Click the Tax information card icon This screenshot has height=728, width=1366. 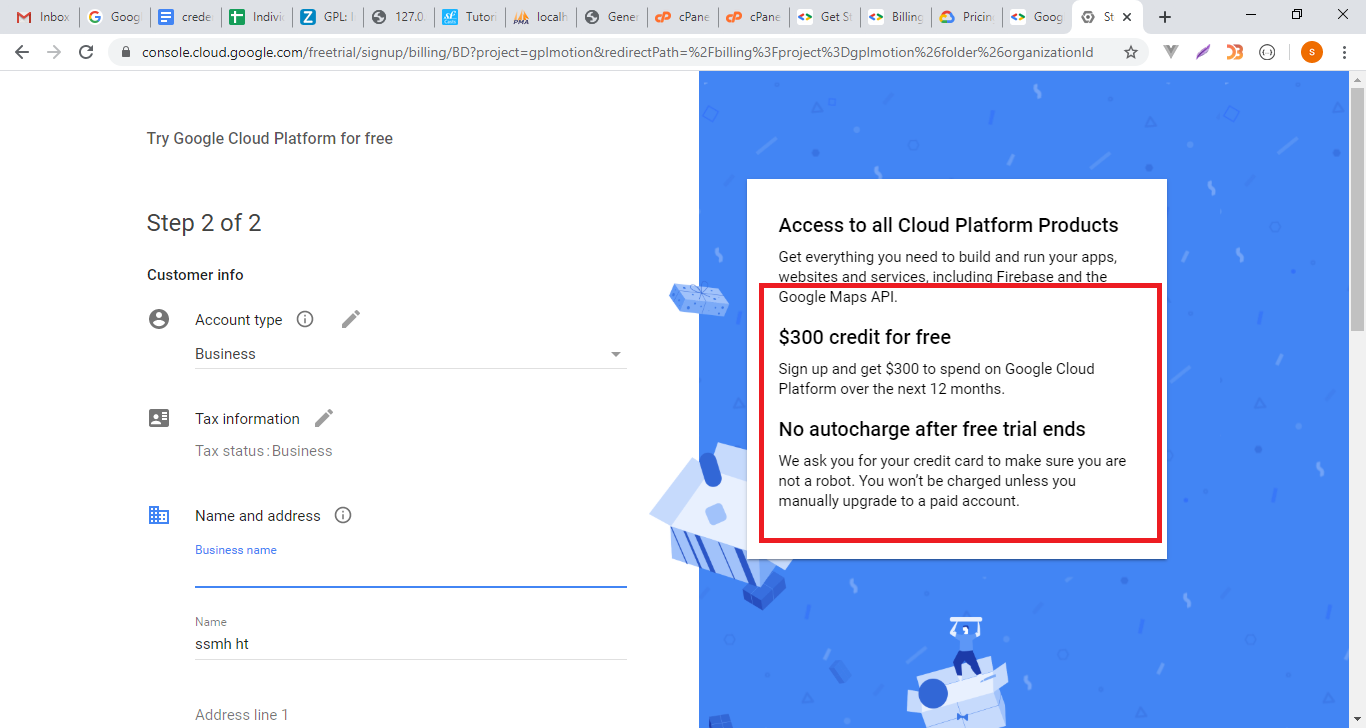pos(159,418)
